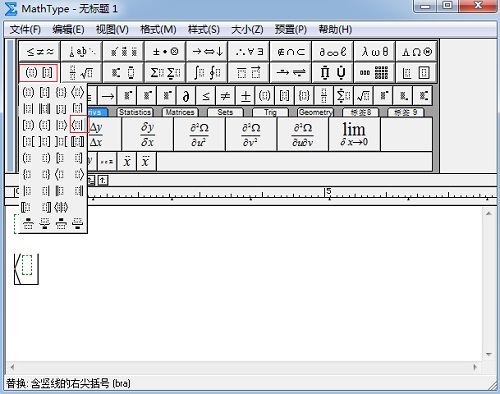Expand the arrow symbols palette (→ ⇔ ↓)
The height and width of the screenshot is (394, 500).
(x=207, y=52)
